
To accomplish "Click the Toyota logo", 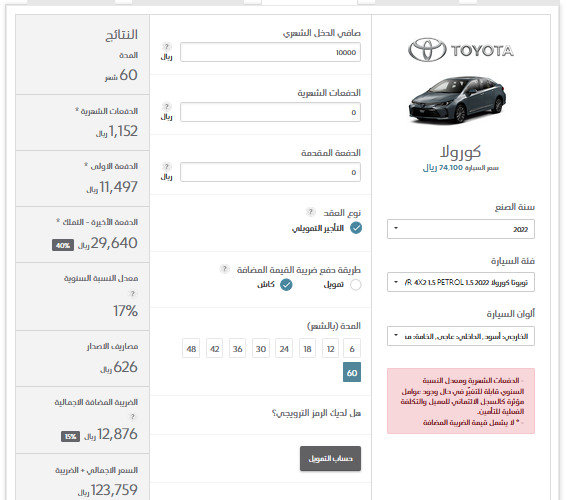I will pos(461,50).
